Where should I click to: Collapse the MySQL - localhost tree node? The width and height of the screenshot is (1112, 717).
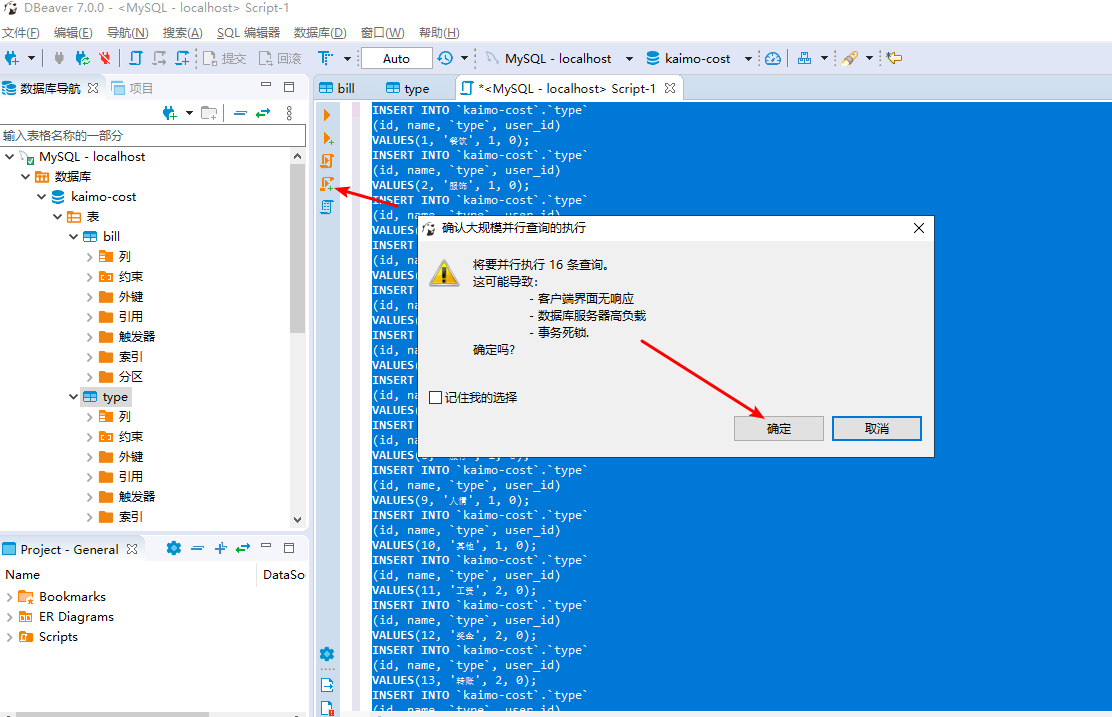coord(9,157)
